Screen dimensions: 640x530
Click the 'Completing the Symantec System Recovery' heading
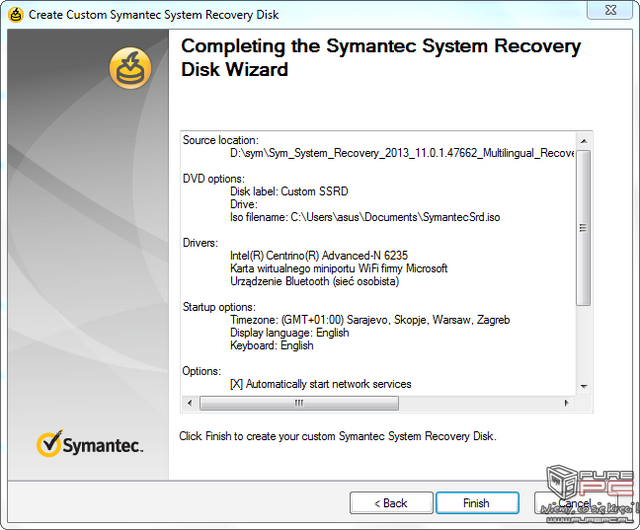[x=381, y=57]
